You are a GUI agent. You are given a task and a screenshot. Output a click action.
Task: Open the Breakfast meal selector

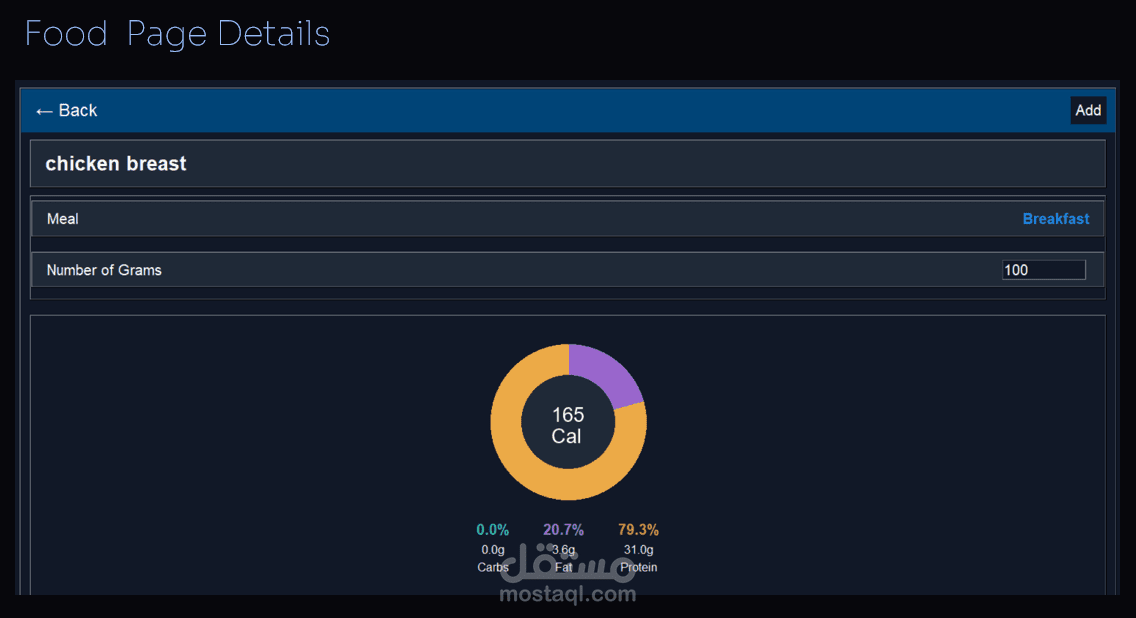(x=1056, y=219)
